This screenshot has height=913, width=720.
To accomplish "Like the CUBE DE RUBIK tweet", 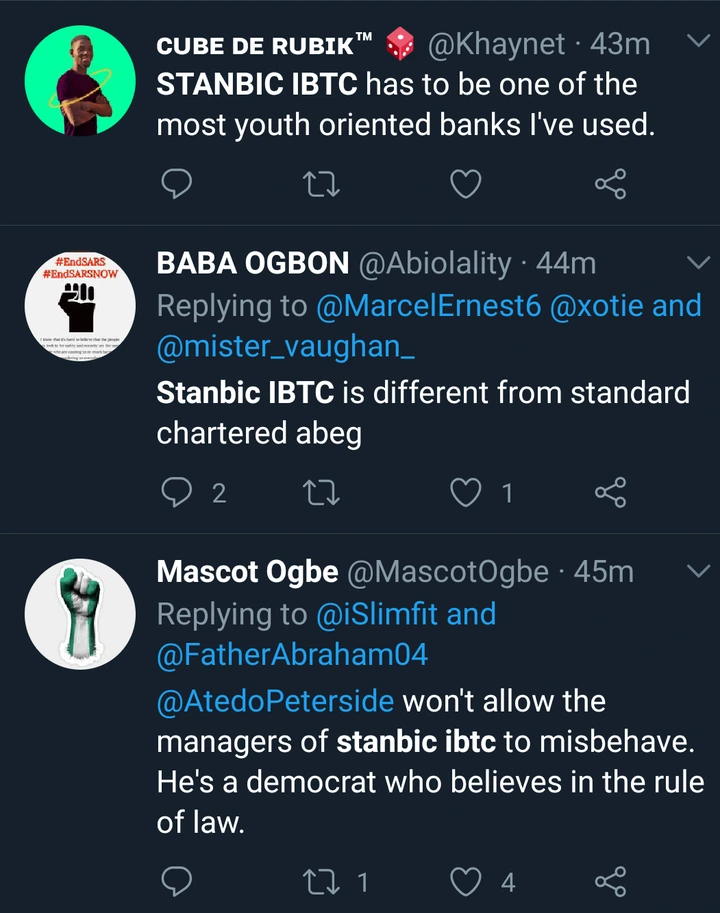I will tap(466, 184).
